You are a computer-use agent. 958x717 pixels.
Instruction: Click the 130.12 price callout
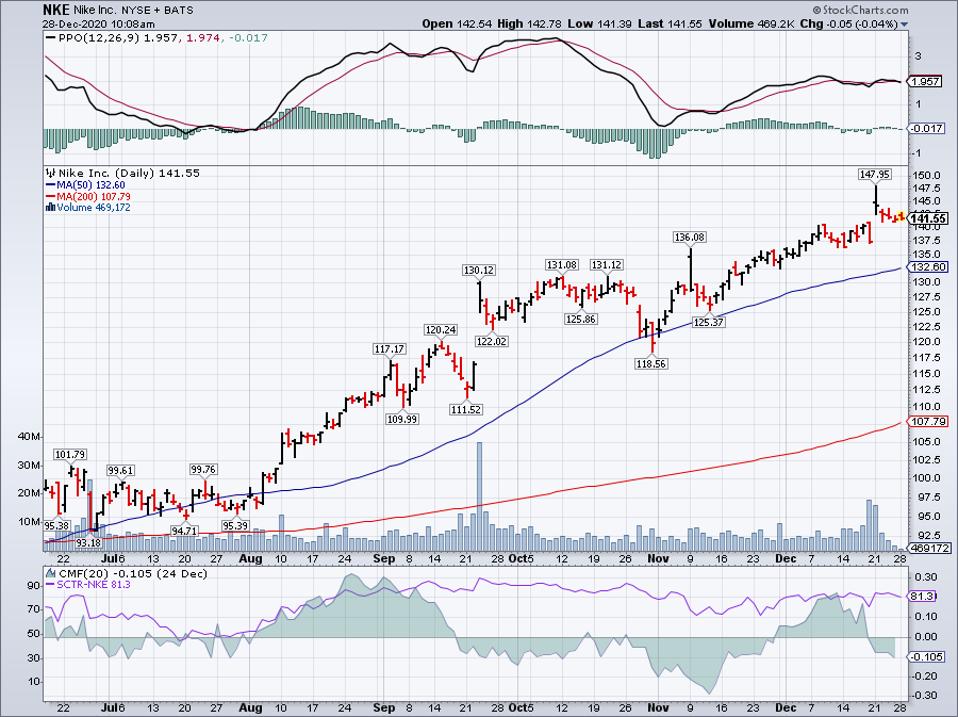click(x=480, y=270)
